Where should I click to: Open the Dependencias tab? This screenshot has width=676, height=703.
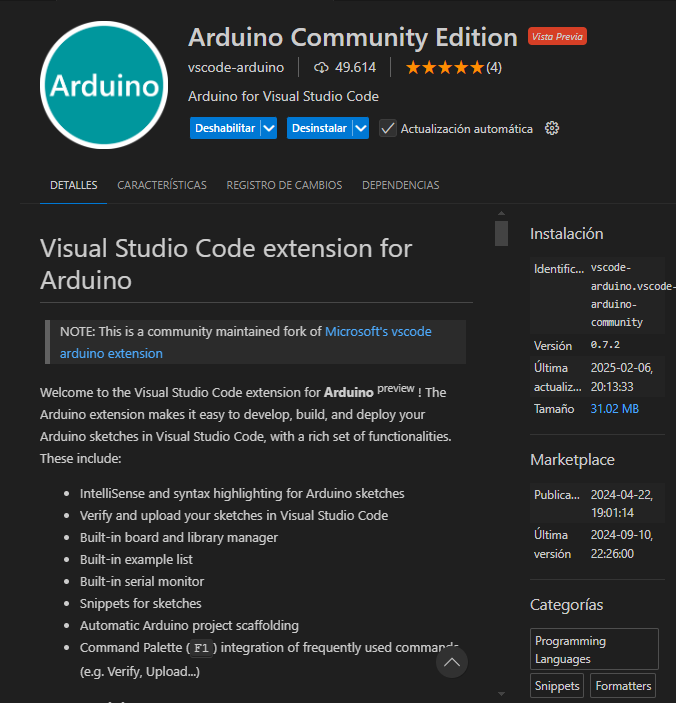(401, 185)
